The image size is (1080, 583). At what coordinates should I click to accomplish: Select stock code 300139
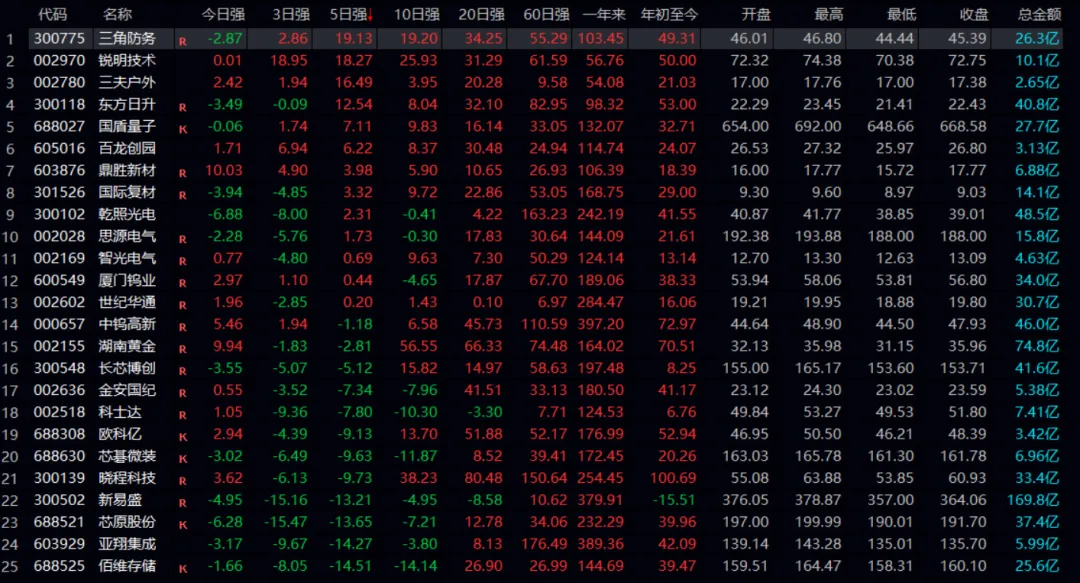[59, 478]
